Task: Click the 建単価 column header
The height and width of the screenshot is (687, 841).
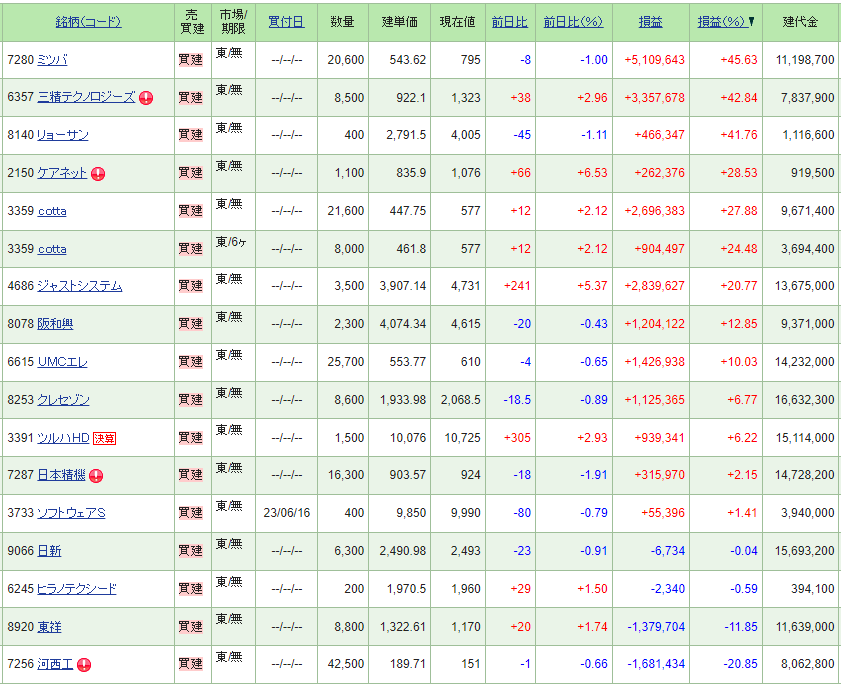Action: (x=400, y=22)
